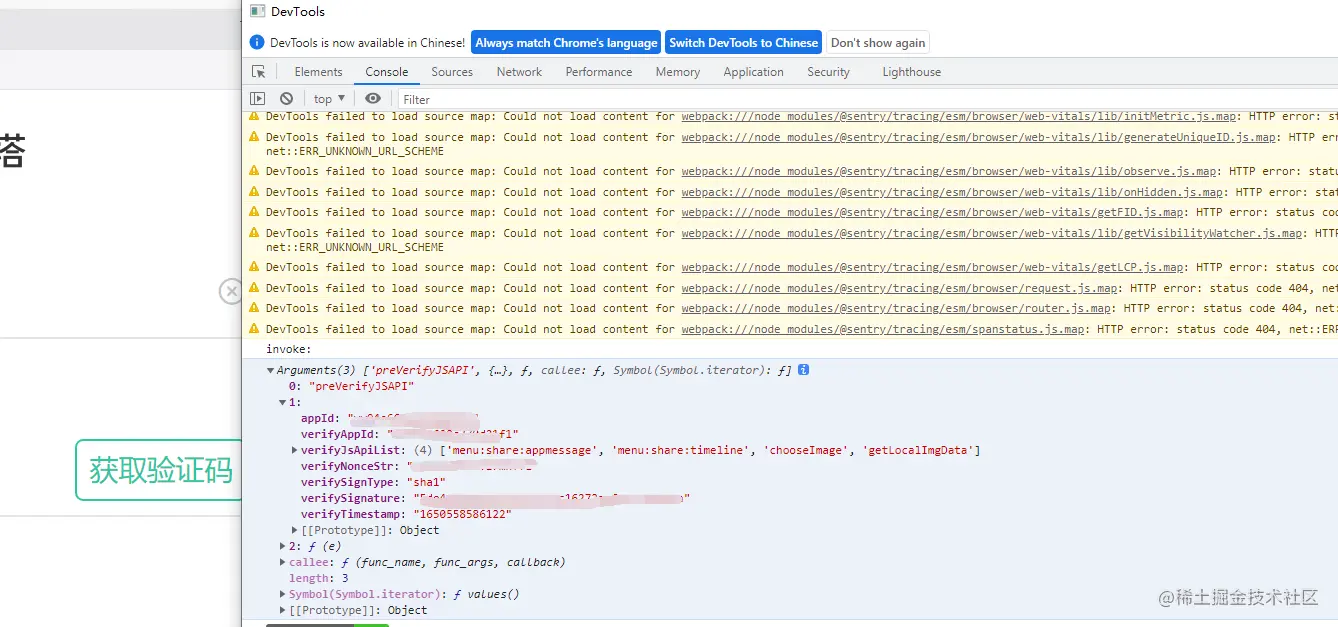Click warning icon on getLCP.js.map row
Viewport: 1338px width, 627px height.
pos(254,267)
